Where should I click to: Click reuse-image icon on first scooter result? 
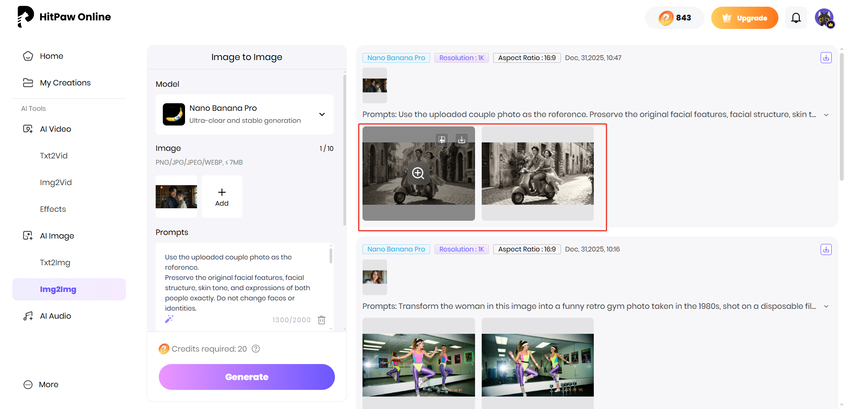click(442, 140)
